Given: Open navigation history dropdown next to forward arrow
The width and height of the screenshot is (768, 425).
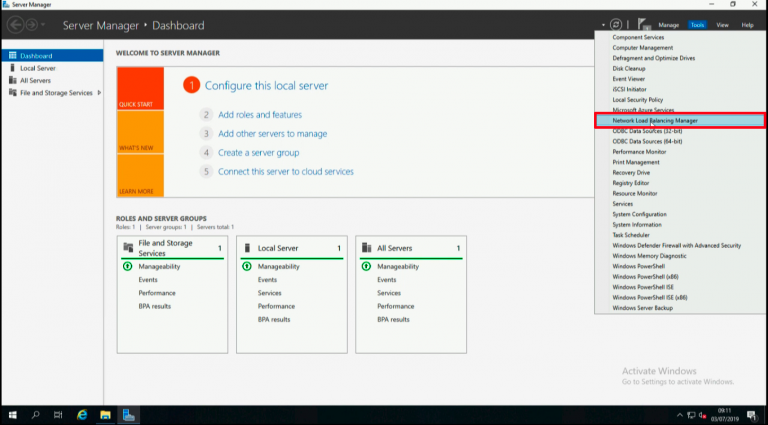Looking at the screenshot, I should click(x=43, y=24).
